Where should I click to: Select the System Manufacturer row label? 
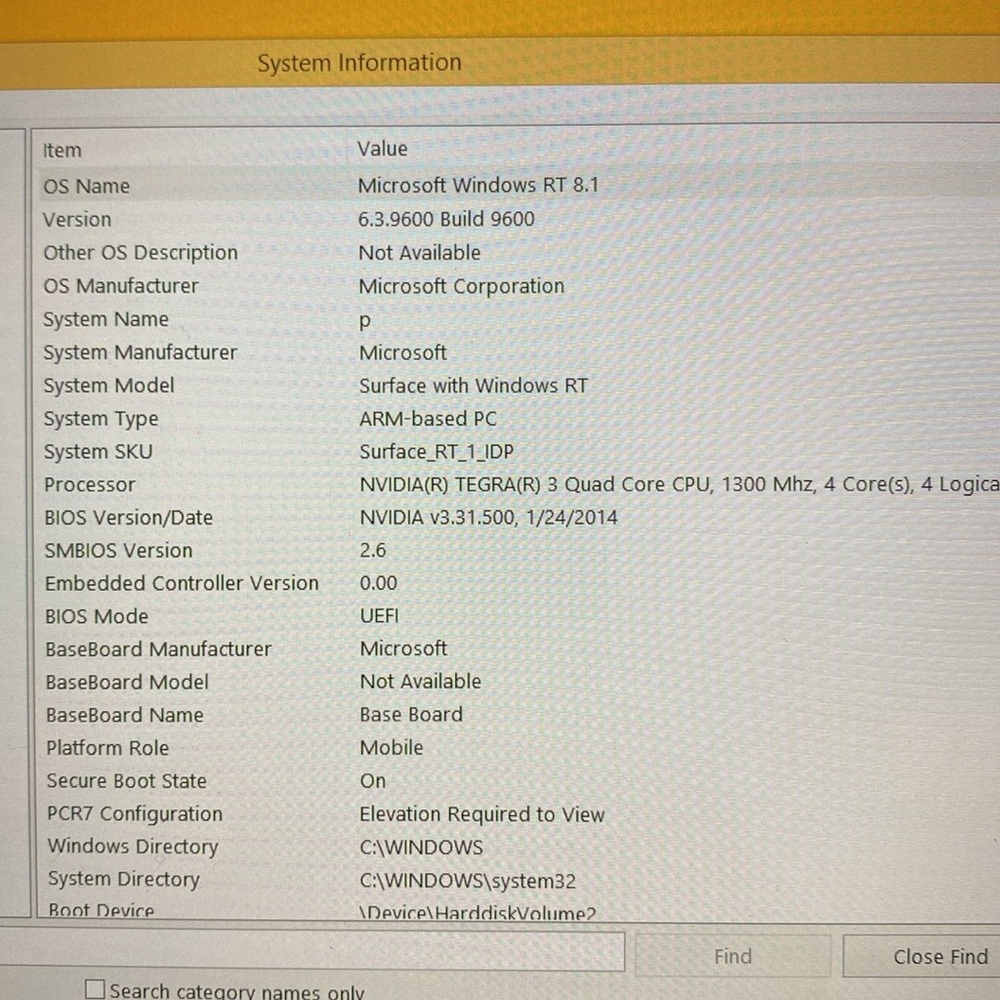click(140, 352)
